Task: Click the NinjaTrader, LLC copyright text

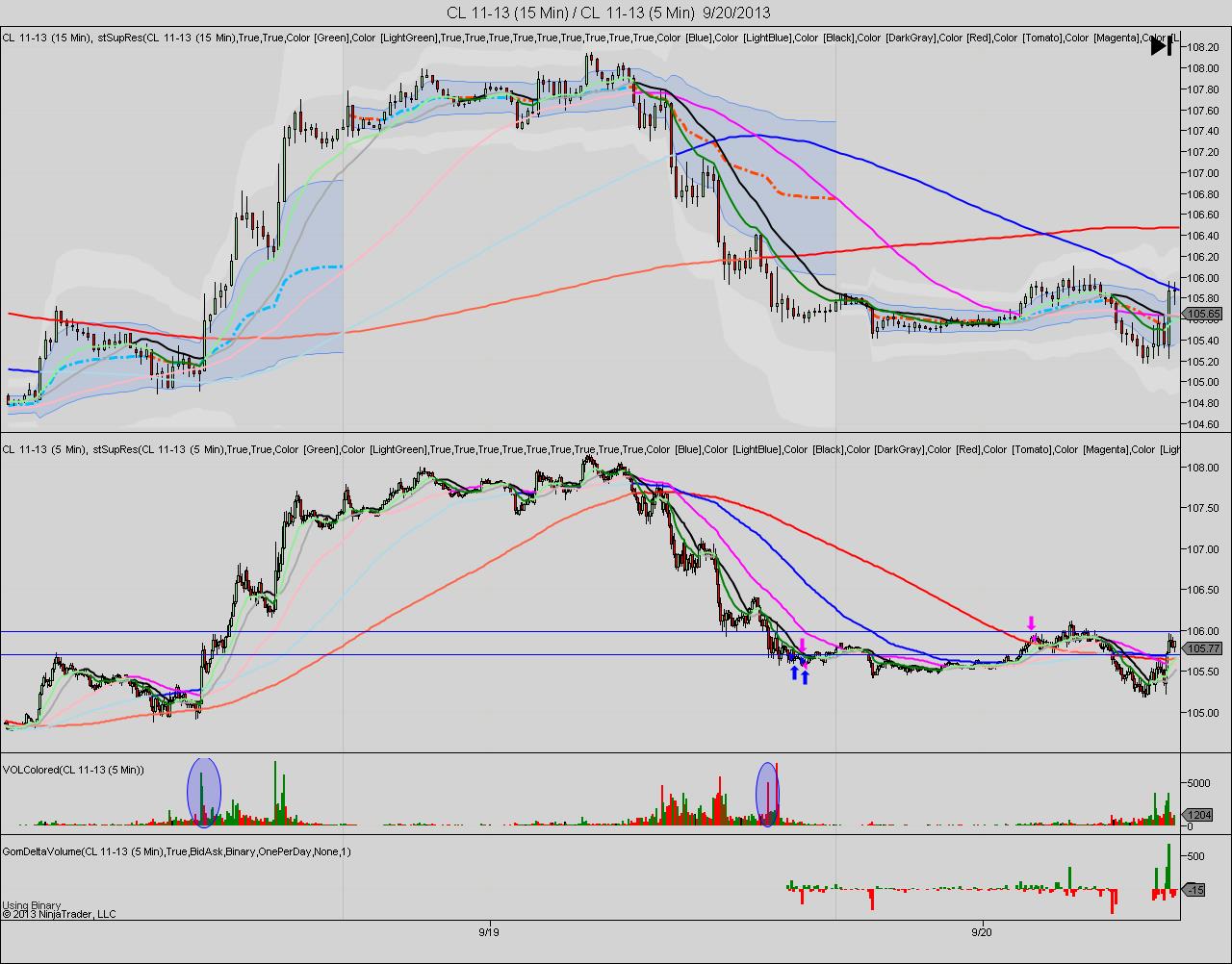Action: [x=59, y=914]
